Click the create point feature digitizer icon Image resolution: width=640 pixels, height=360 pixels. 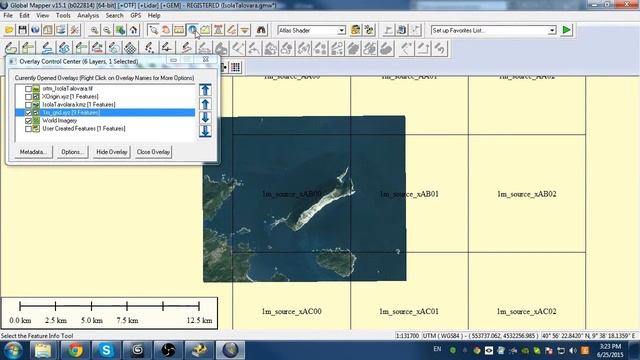149,48
